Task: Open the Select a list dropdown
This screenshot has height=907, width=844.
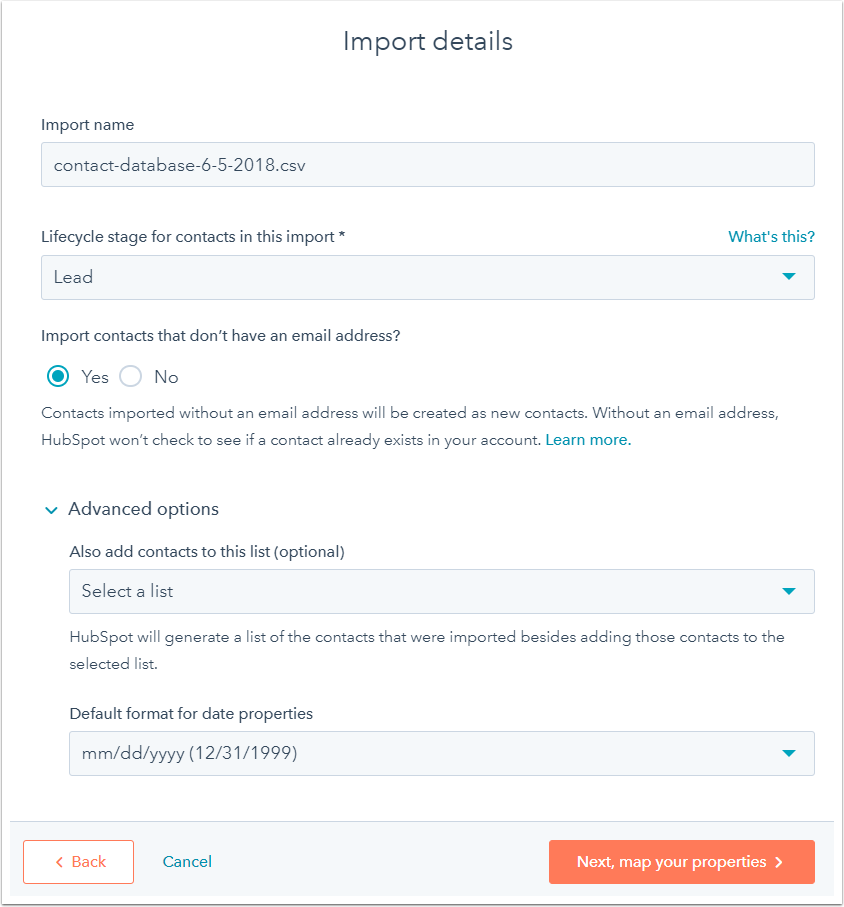Action: point(441,591)
